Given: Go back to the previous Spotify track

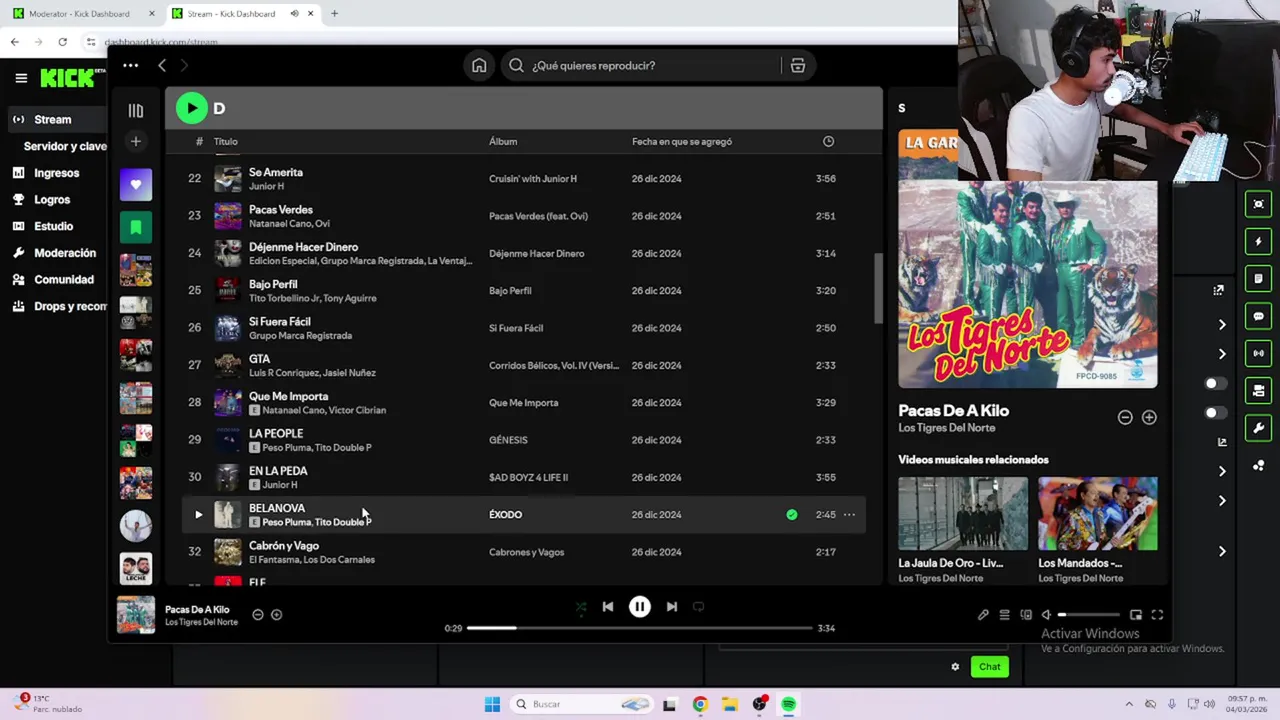Looking at the screenshot, I should (x=607, y=606).
